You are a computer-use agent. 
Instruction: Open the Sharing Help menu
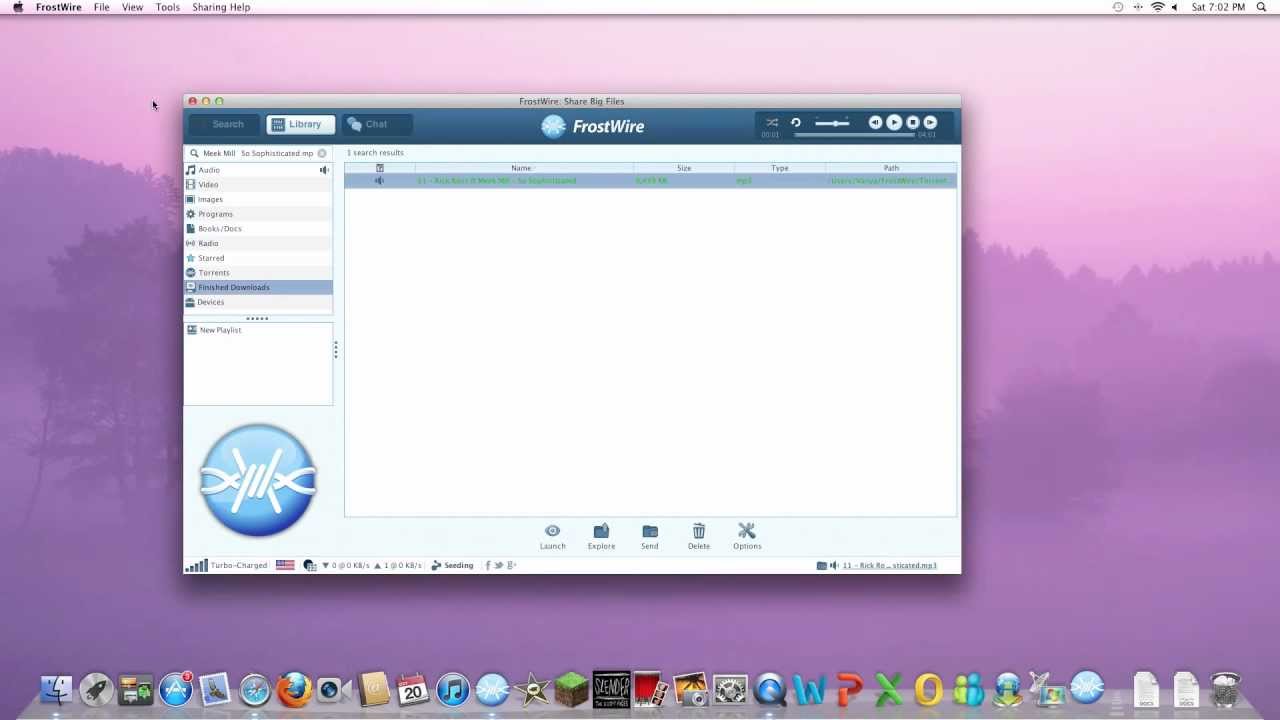coord(221,7)
